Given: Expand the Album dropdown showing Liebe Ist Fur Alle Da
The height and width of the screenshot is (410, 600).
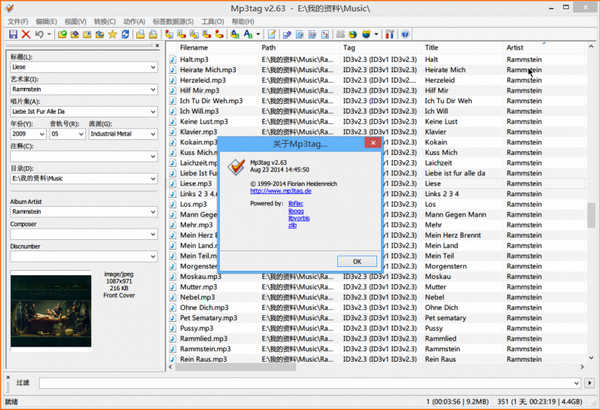Looking at the screenshot, I should [153, 112].
